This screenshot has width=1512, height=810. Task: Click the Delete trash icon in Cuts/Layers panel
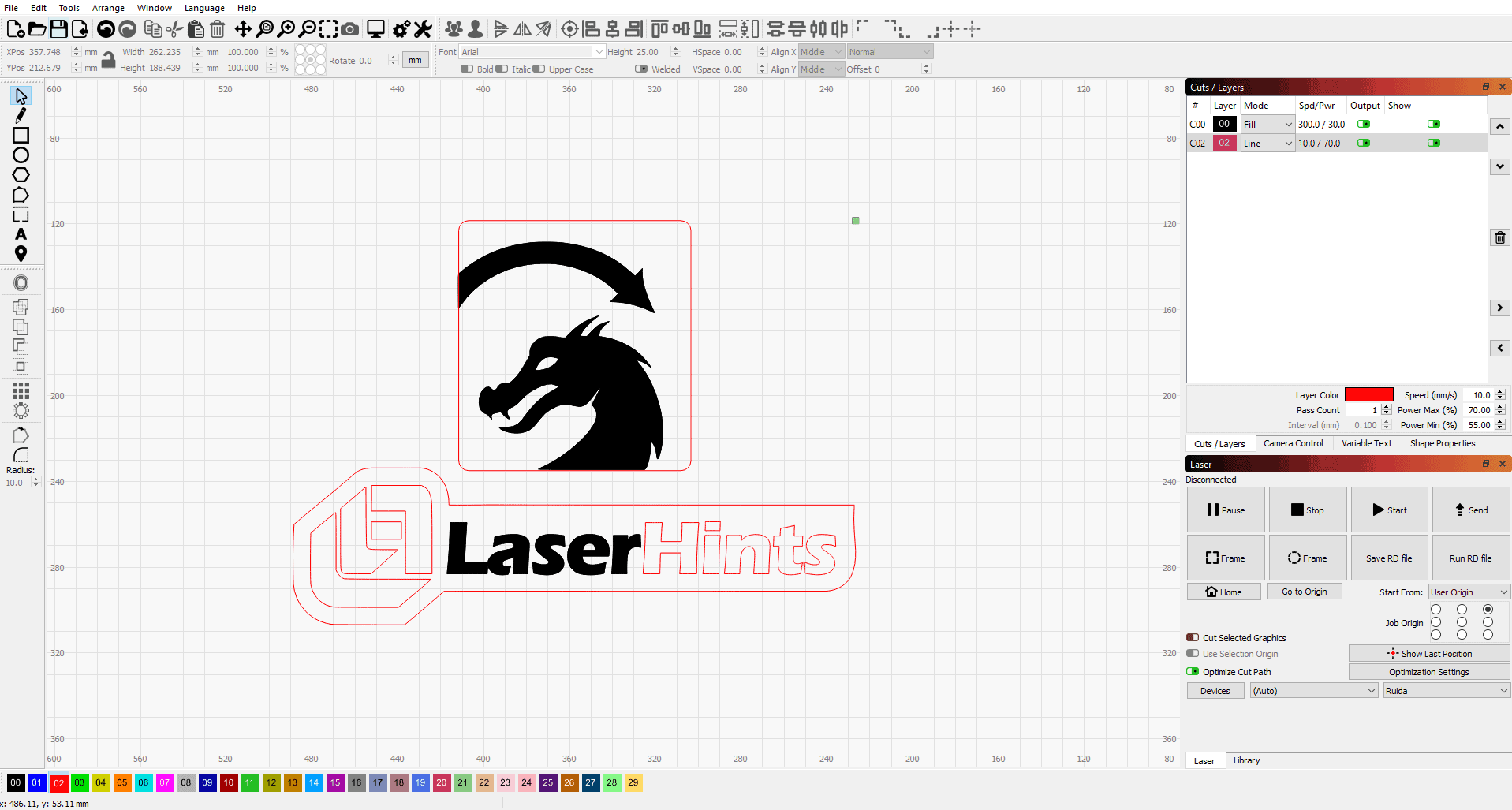(1499, 237)
